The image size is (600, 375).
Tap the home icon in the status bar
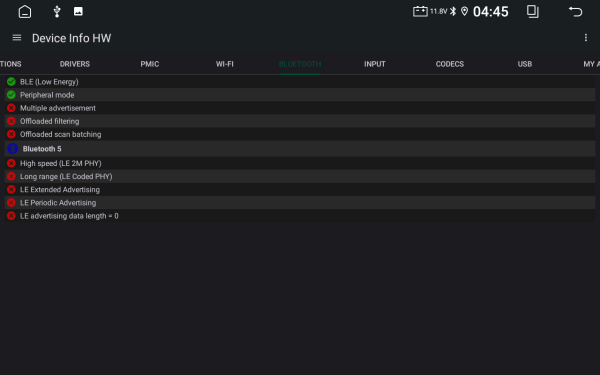(x=25, y=12)
